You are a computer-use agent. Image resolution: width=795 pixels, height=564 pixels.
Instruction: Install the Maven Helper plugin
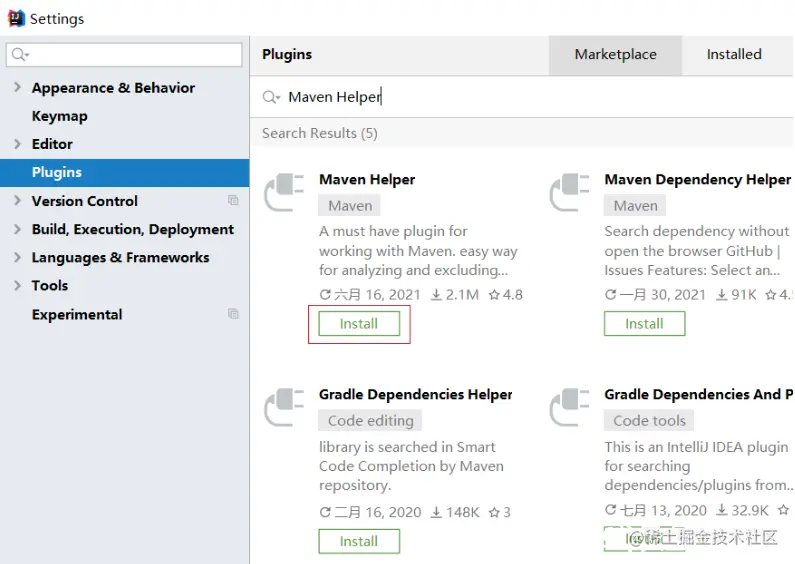coord(359,324)
